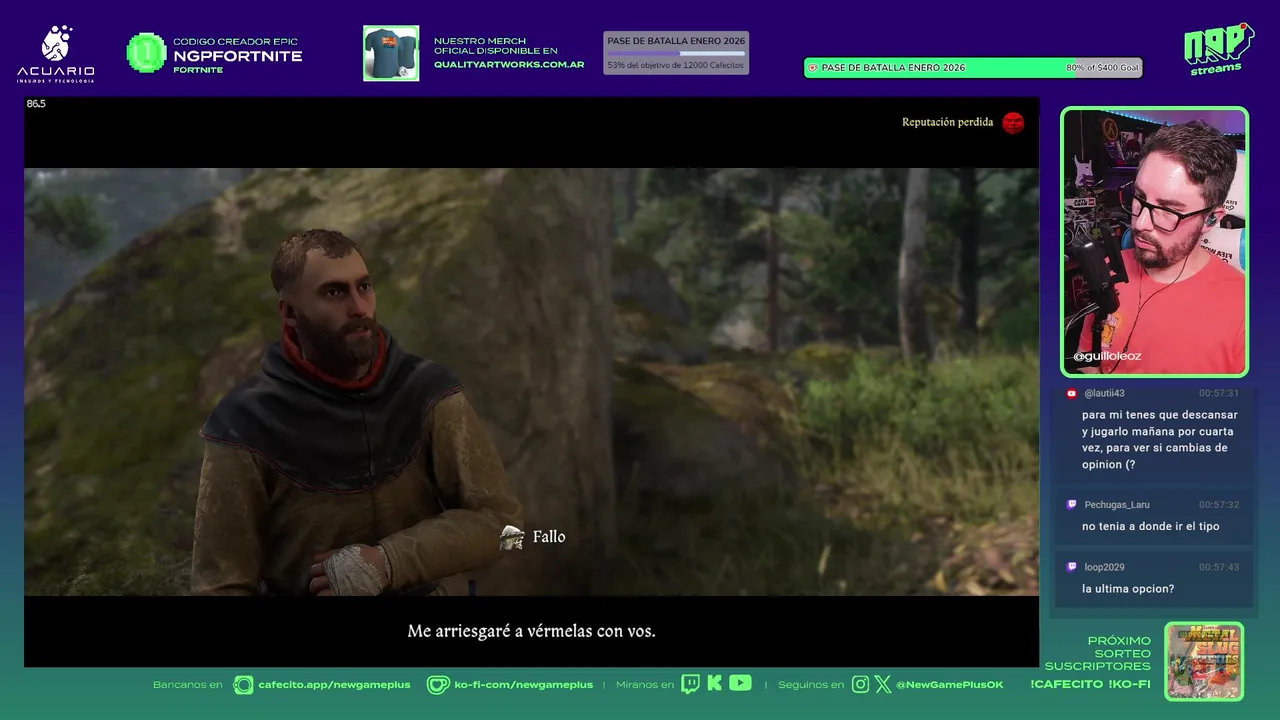Click the 00:57:43 chat timestamp
Viewport: 1280px width, 720px height.
click(1219, 567)
